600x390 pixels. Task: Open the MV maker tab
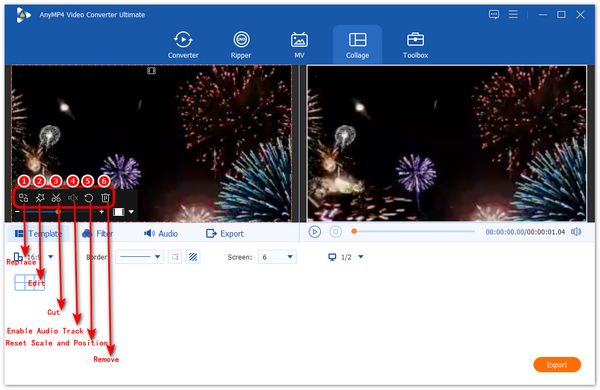pyautogui.click(x=299, y=45)
